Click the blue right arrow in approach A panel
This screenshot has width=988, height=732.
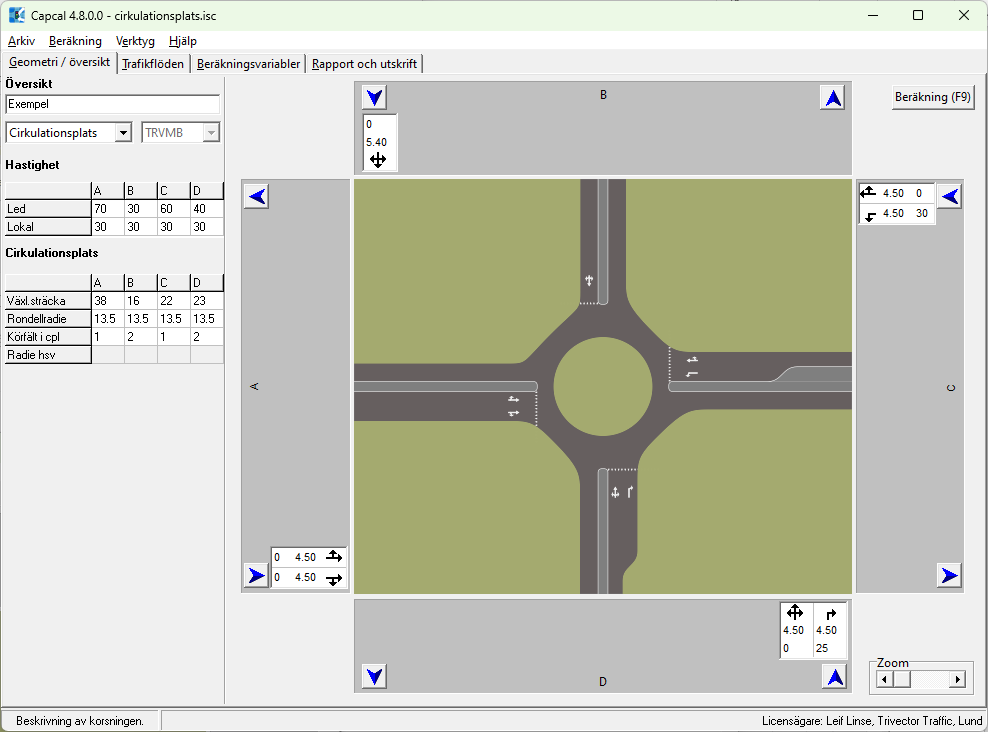(x=257, y=575)
